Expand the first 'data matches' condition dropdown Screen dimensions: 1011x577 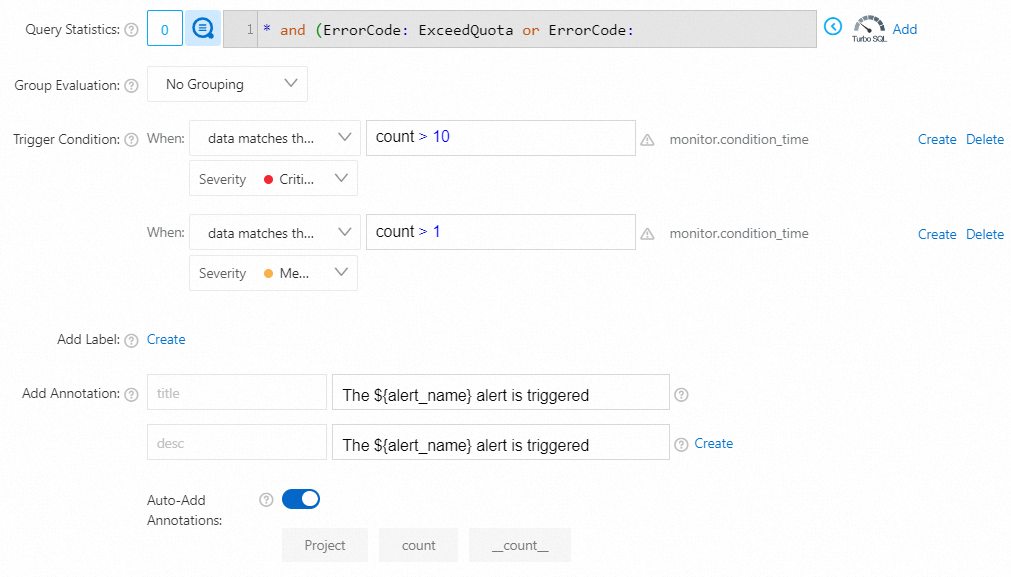[274, 139]
